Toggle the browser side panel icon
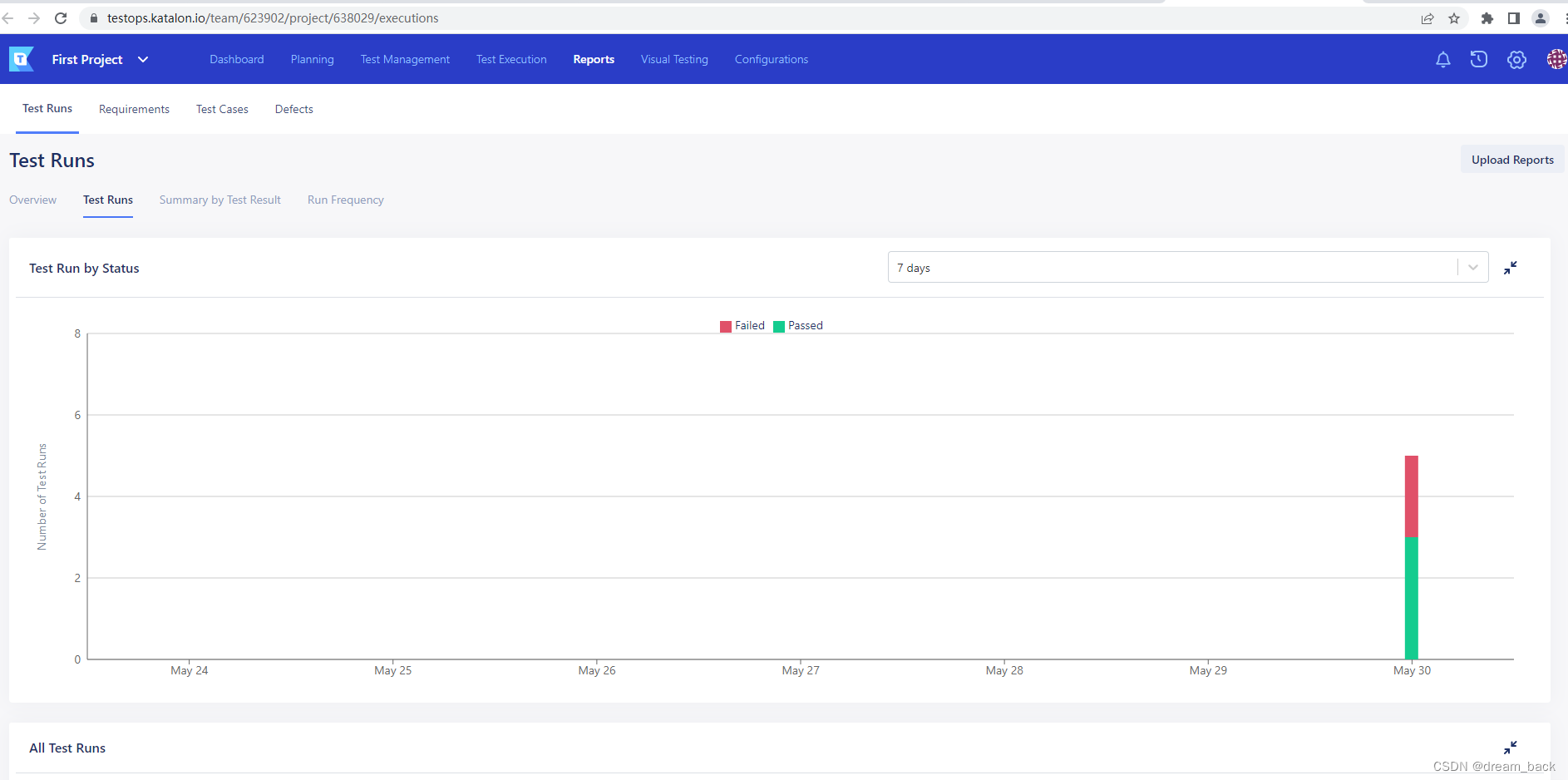The height and width of the screenshot is (780, 1568). [1514, 18]
